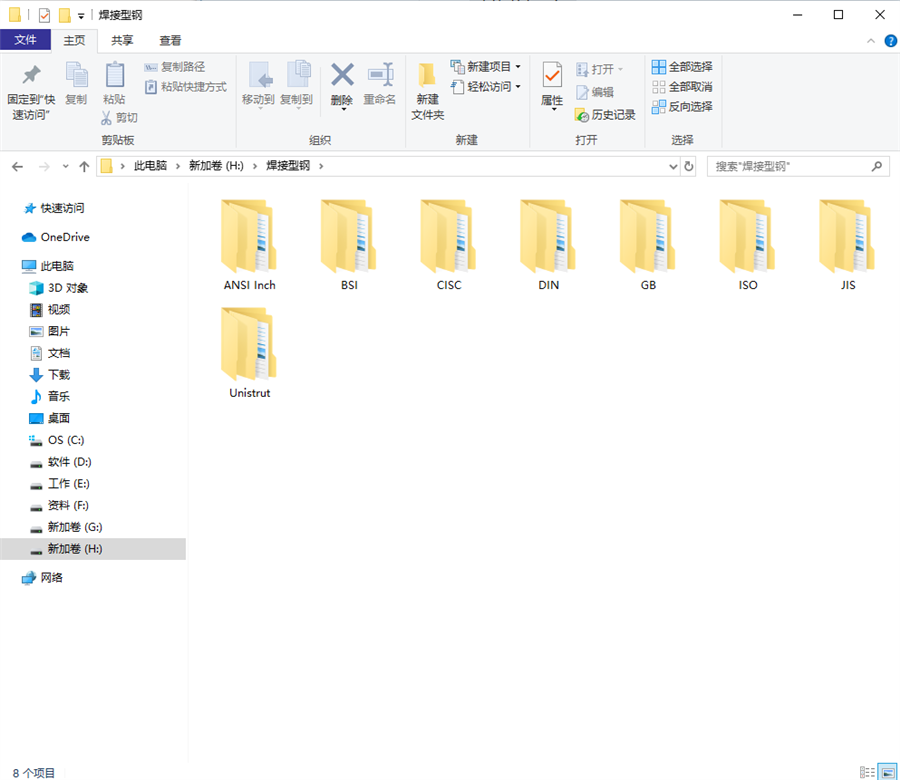This screenshot has height=780, width=900.
Task: Pin folder to Quick access
Action: (x=31, y=91)
